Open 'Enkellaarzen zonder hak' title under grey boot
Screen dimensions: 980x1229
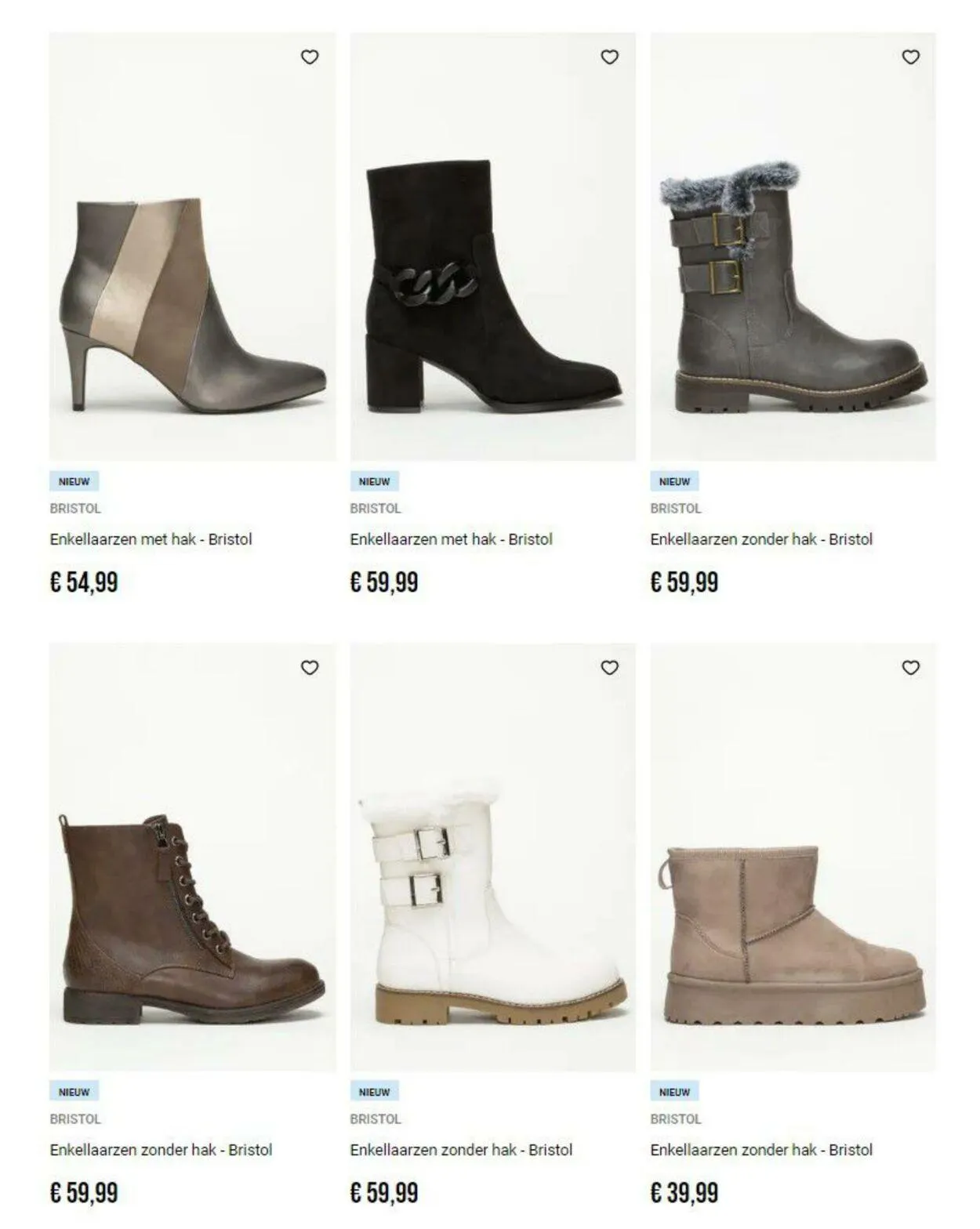point(761,539)
